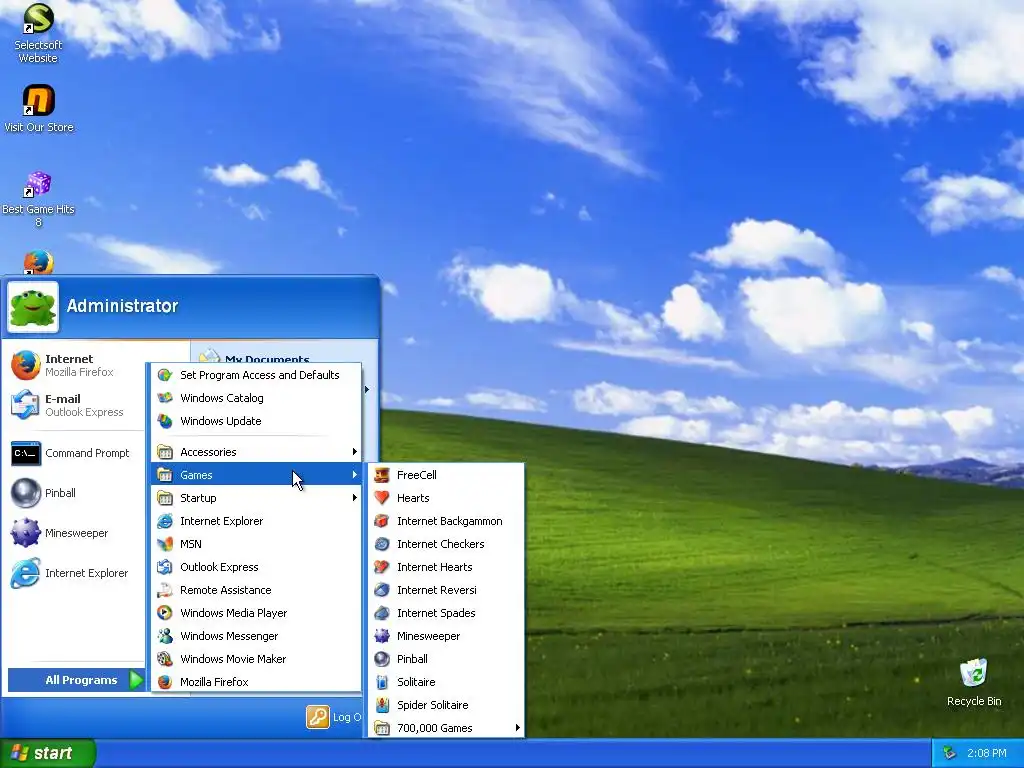Click the Solitaire card icon
The image size is (1024, 768).
382,682
